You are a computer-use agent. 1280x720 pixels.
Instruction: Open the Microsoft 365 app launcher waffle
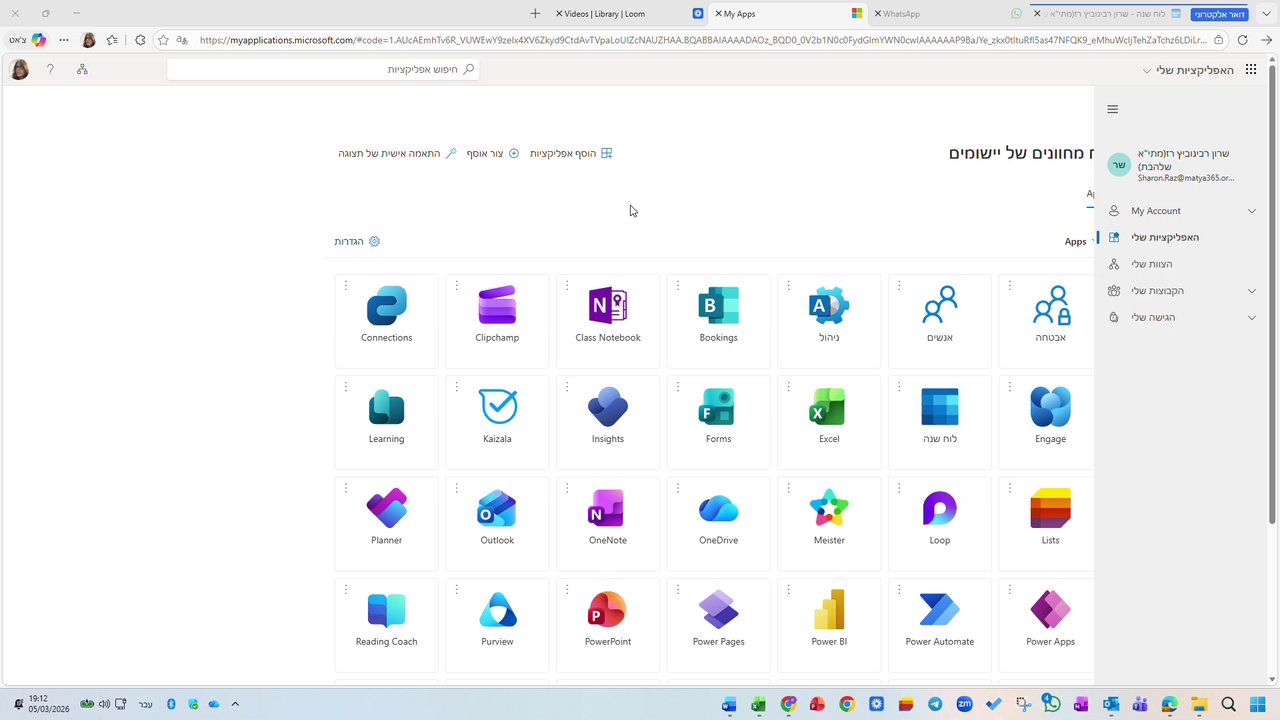point(1251,70)
